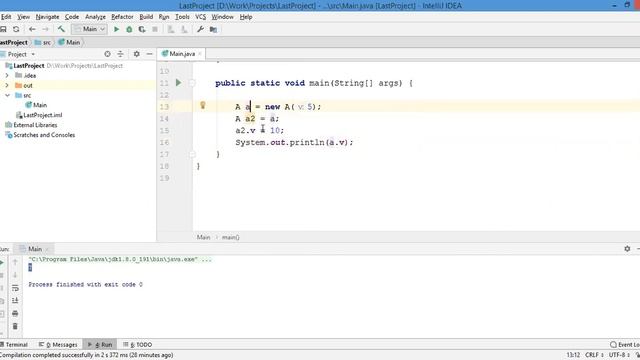The width and height of the screenshot is (640, 360).
Task: Clear console with the trash icon
Action: click(15, 326)
